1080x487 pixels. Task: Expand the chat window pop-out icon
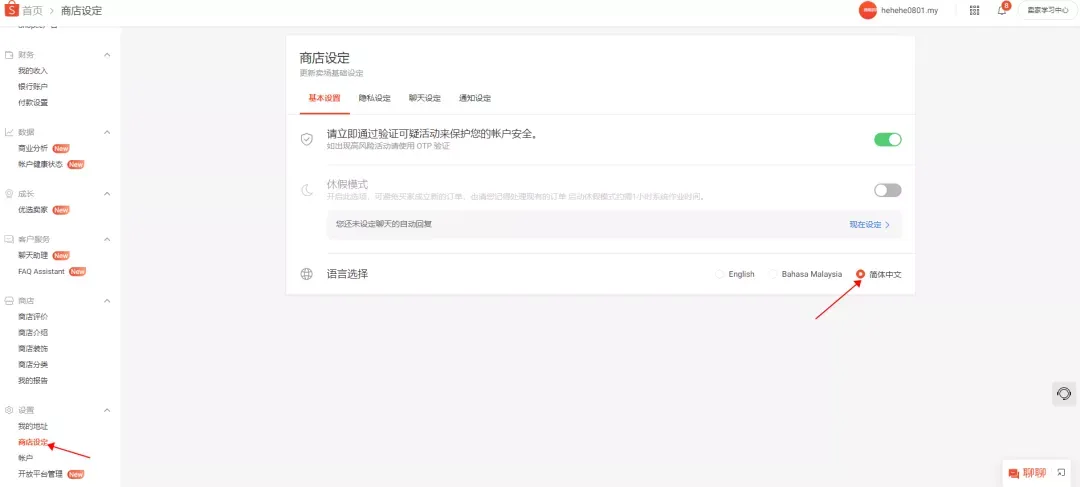click(x=1061, y=471)
